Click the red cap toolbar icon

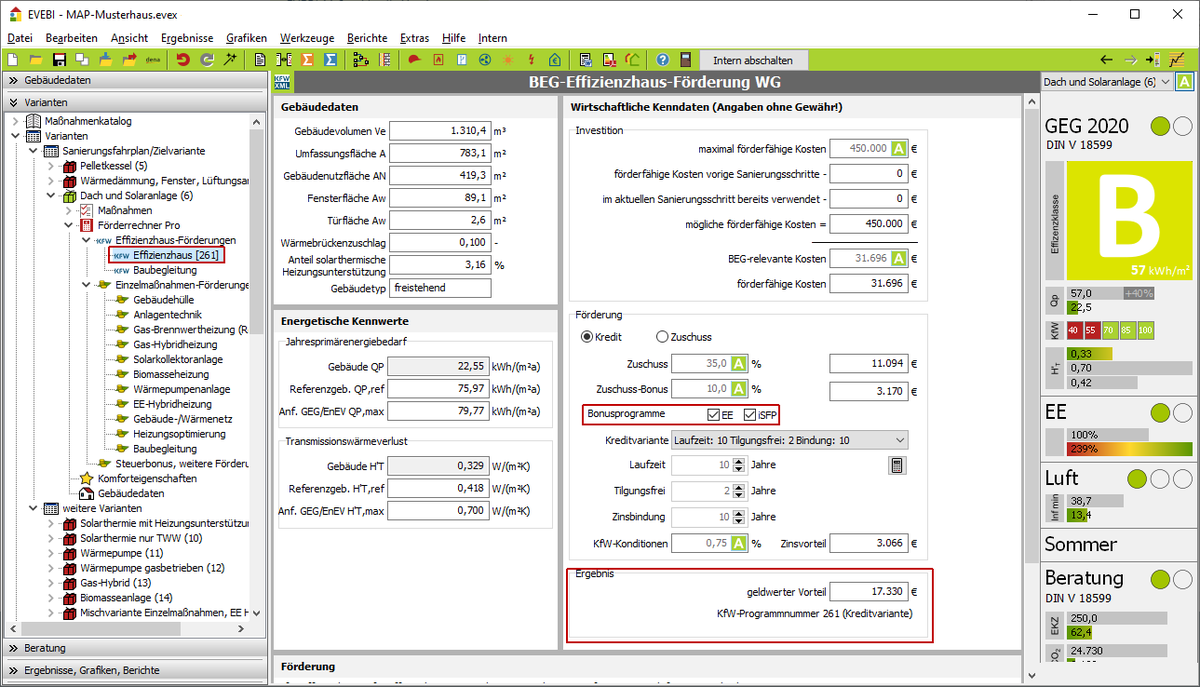tap(414, 60)
